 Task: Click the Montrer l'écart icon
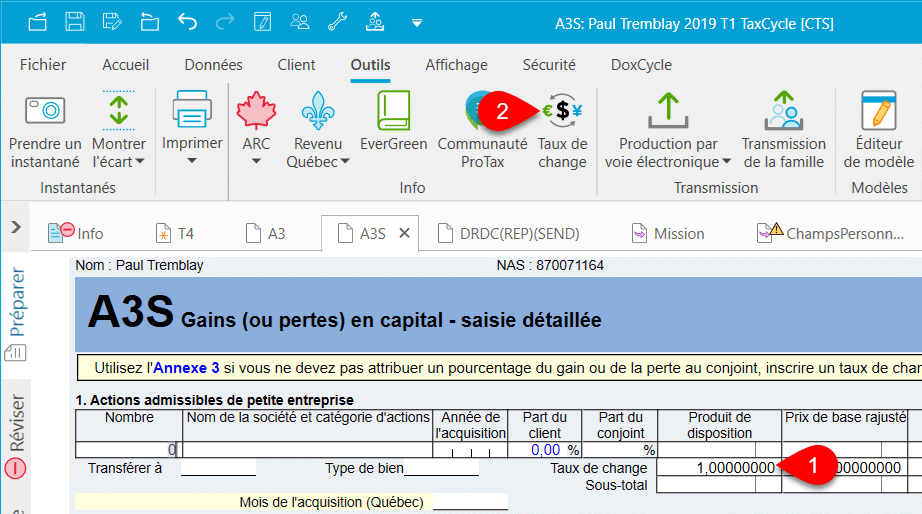(119, 110)
